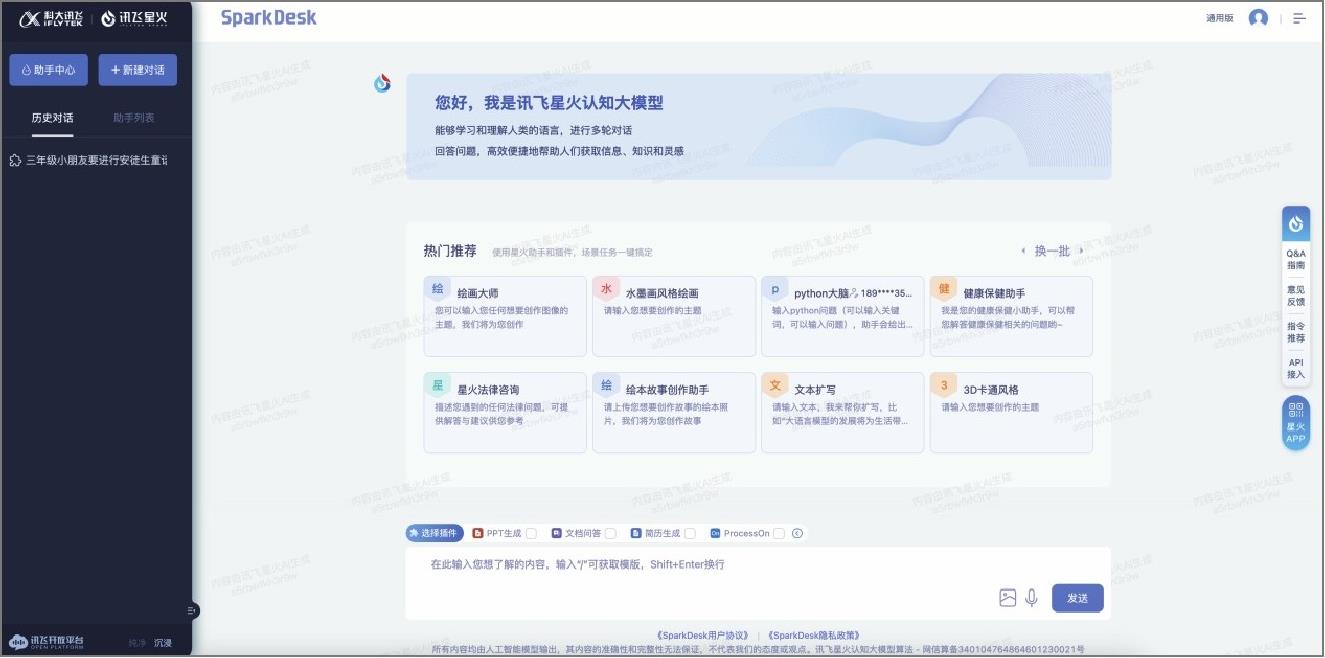This screenshot has width=1325, height=658.
Task: Show previous recommendations with the left arrow
Action: click(x=1022, y=251)
